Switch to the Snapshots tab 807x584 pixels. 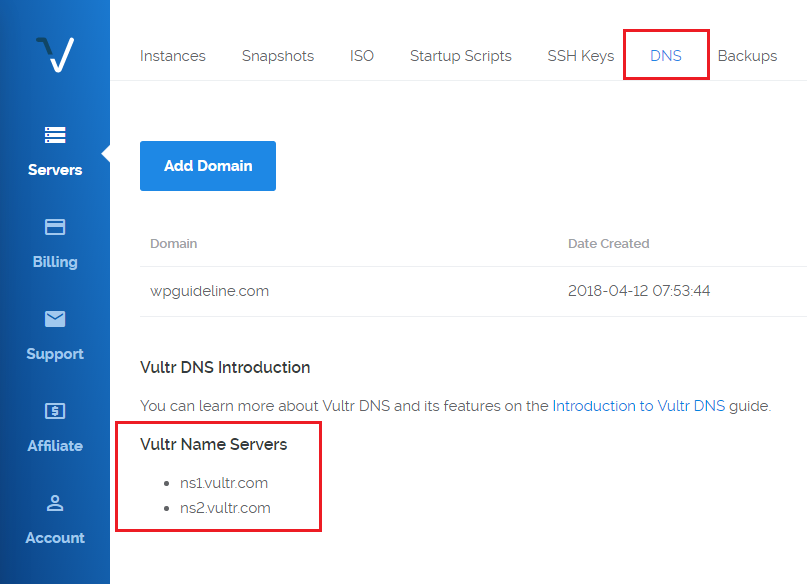click(278, 56)
